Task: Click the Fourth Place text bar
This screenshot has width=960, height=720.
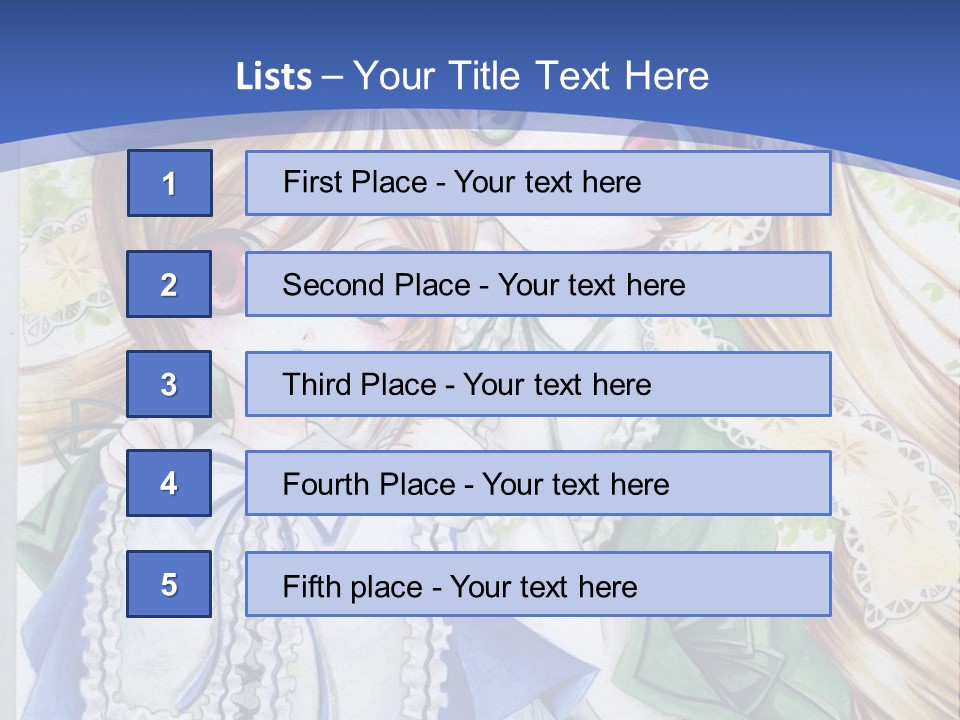Action: point(537,483)
